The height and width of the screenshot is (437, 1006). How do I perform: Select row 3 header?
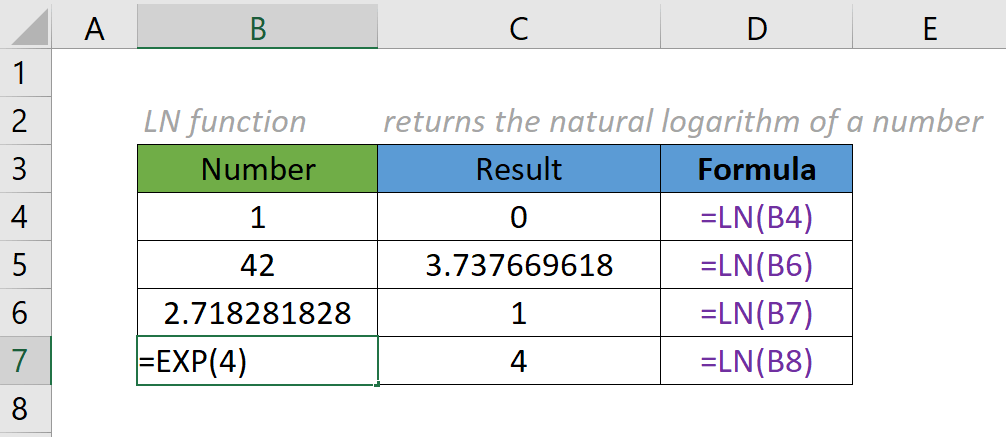coord(24,168)
